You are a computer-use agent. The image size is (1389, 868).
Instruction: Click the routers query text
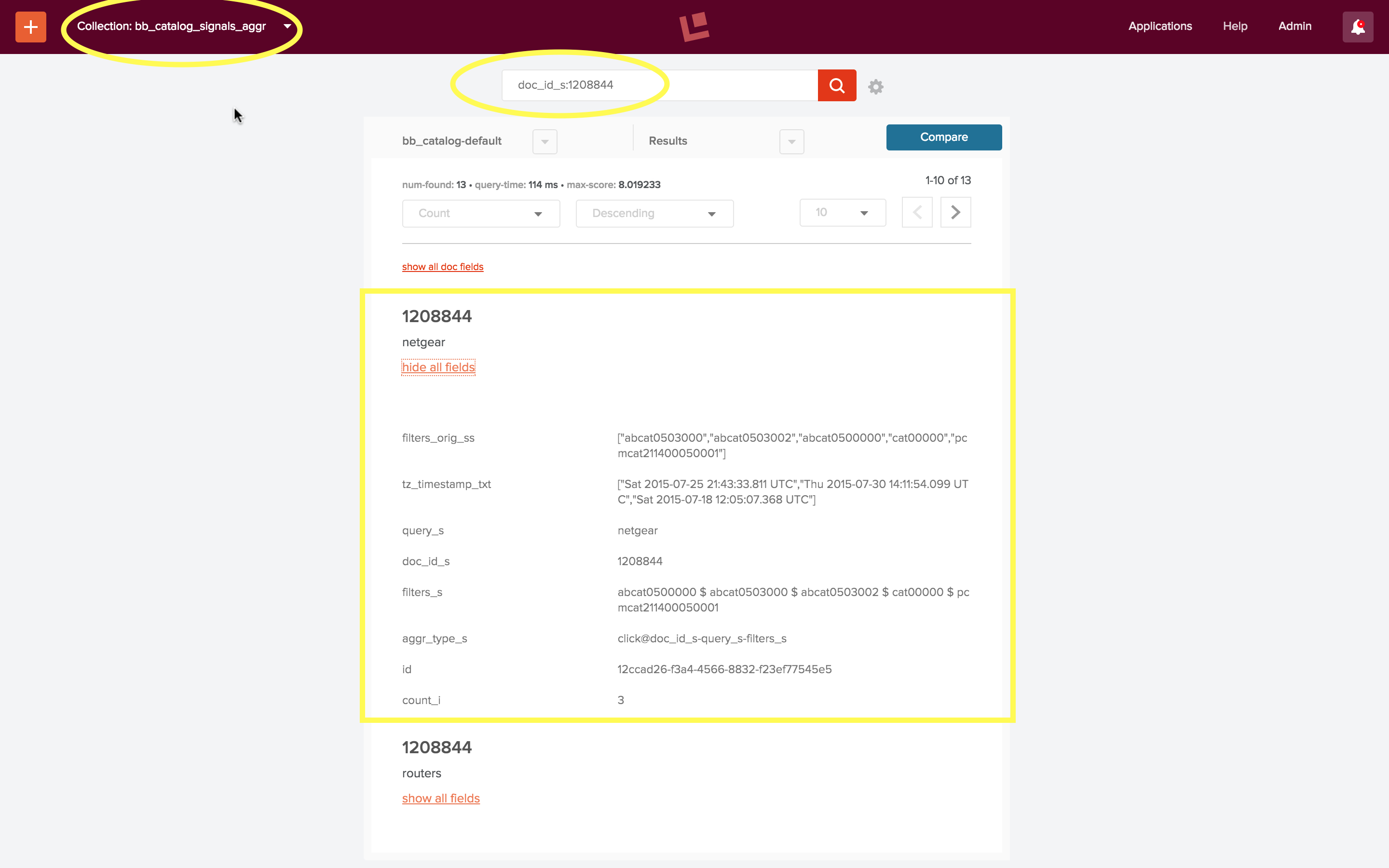click(x=422, y=773)
